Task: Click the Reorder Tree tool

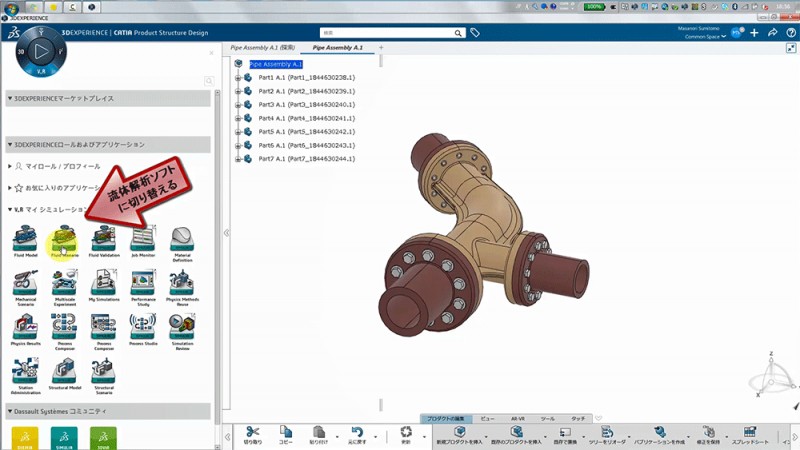Action: coord(607,435)
